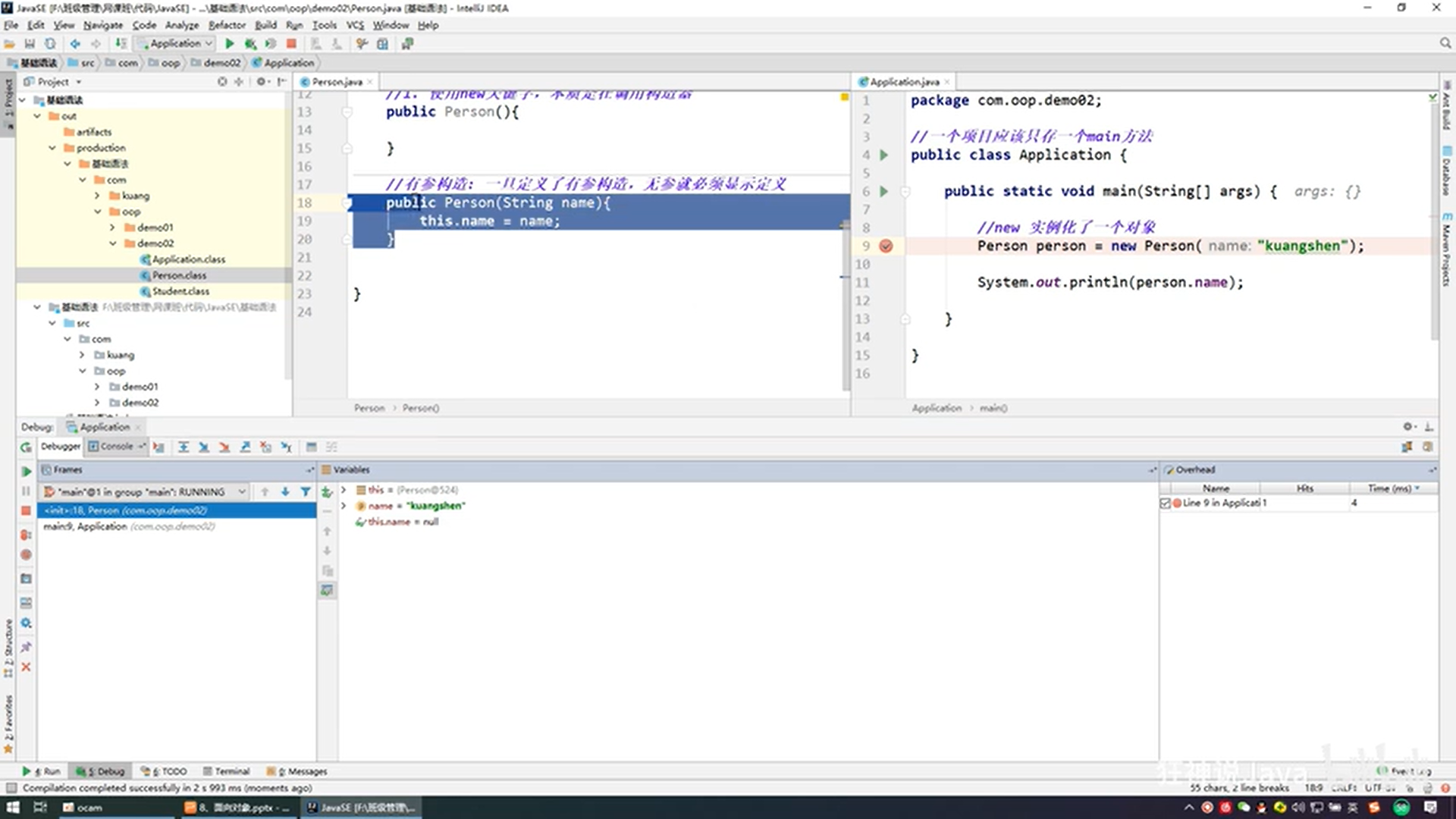1456x819 pixels.
Task: Toggle the breakpoint on line 9
Action: [x=886, y=246]
